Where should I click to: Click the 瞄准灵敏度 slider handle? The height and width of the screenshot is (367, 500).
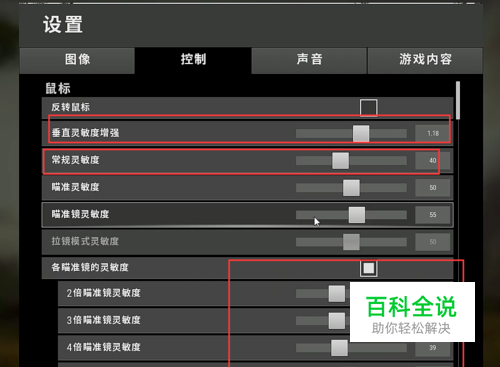pyautogui.click(x=351, y=188)
